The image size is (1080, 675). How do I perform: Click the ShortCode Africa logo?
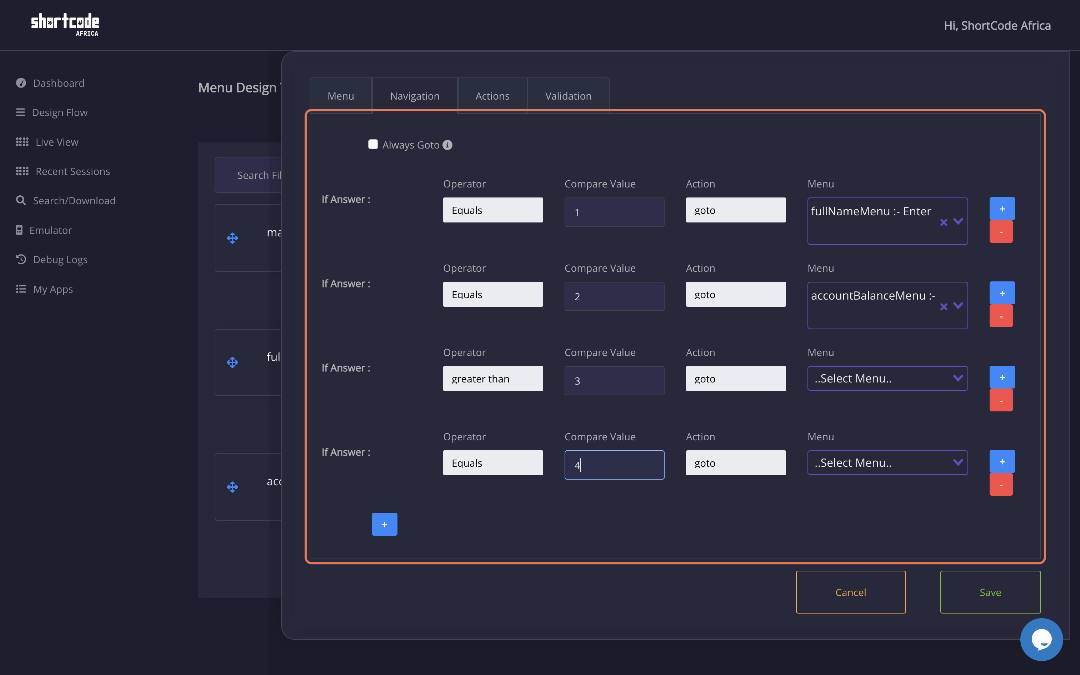pos(65,24)
